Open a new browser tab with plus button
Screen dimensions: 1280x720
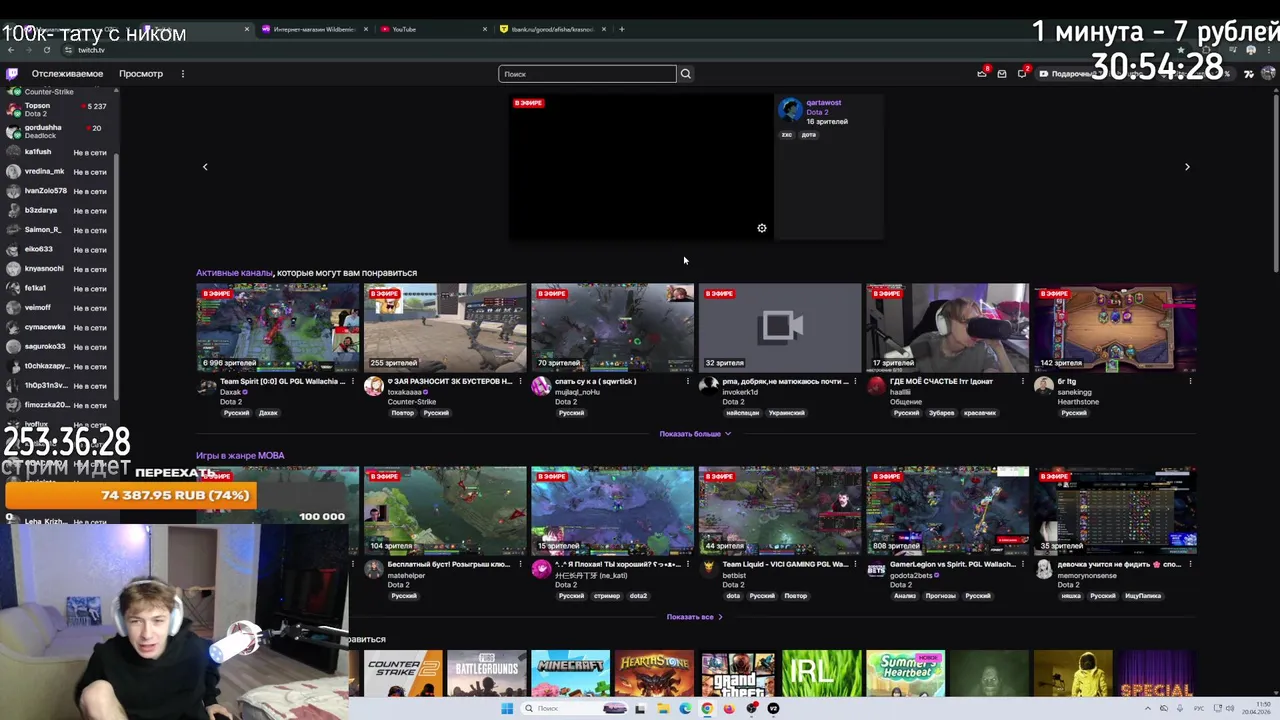click(x=622, y=29)
